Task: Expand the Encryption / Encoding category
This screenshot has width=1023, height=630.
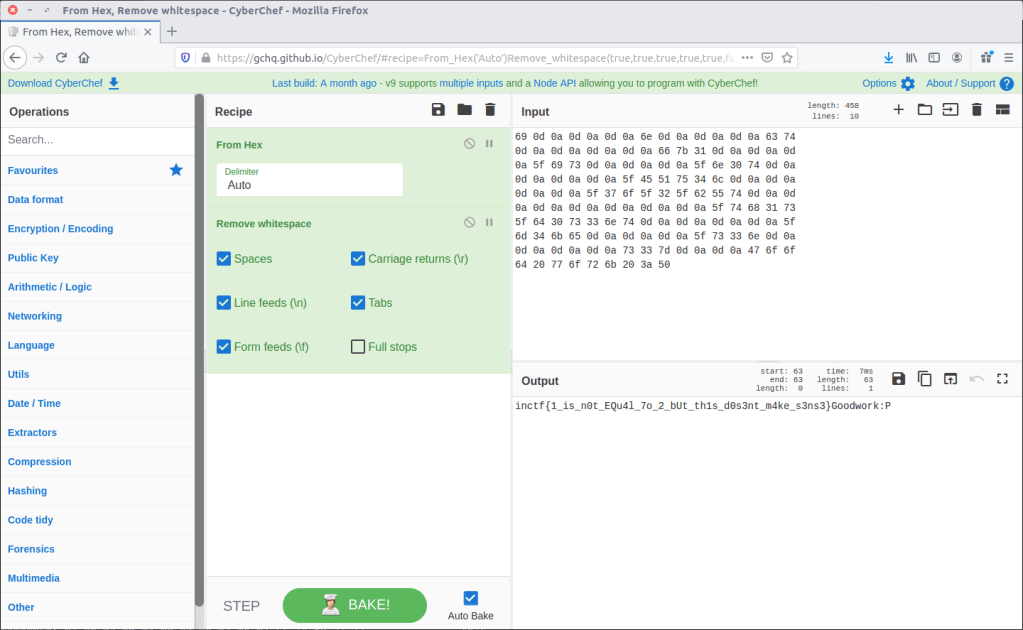Action: 60,229
